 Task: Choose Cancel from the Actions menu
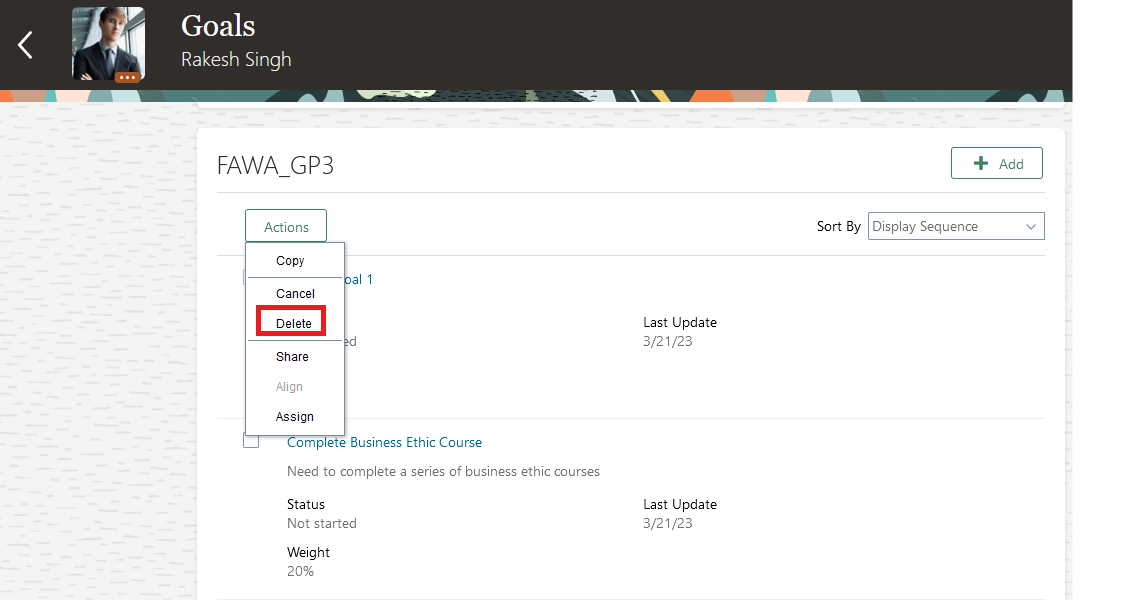(x=295, y=293)
